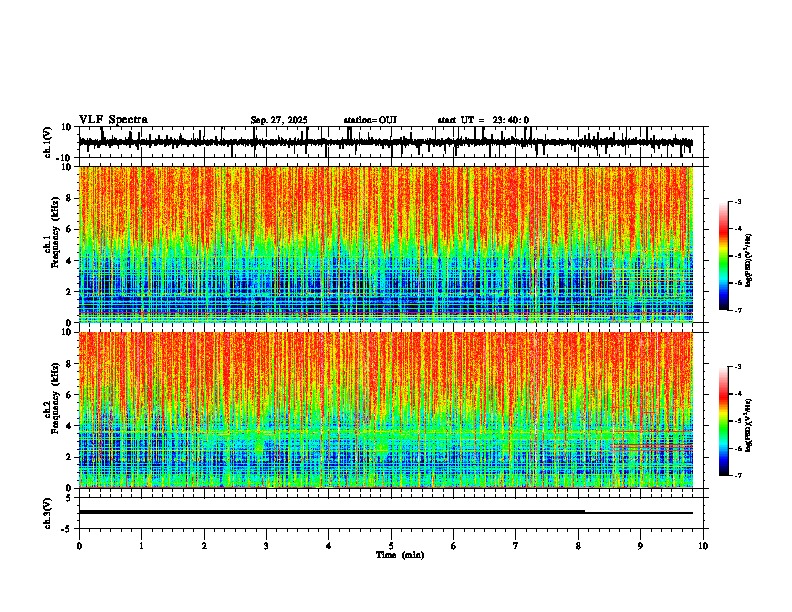Click the '2' kHz tick on ch.1 frequency axis
792x612 pixels.
click(69, 292)
